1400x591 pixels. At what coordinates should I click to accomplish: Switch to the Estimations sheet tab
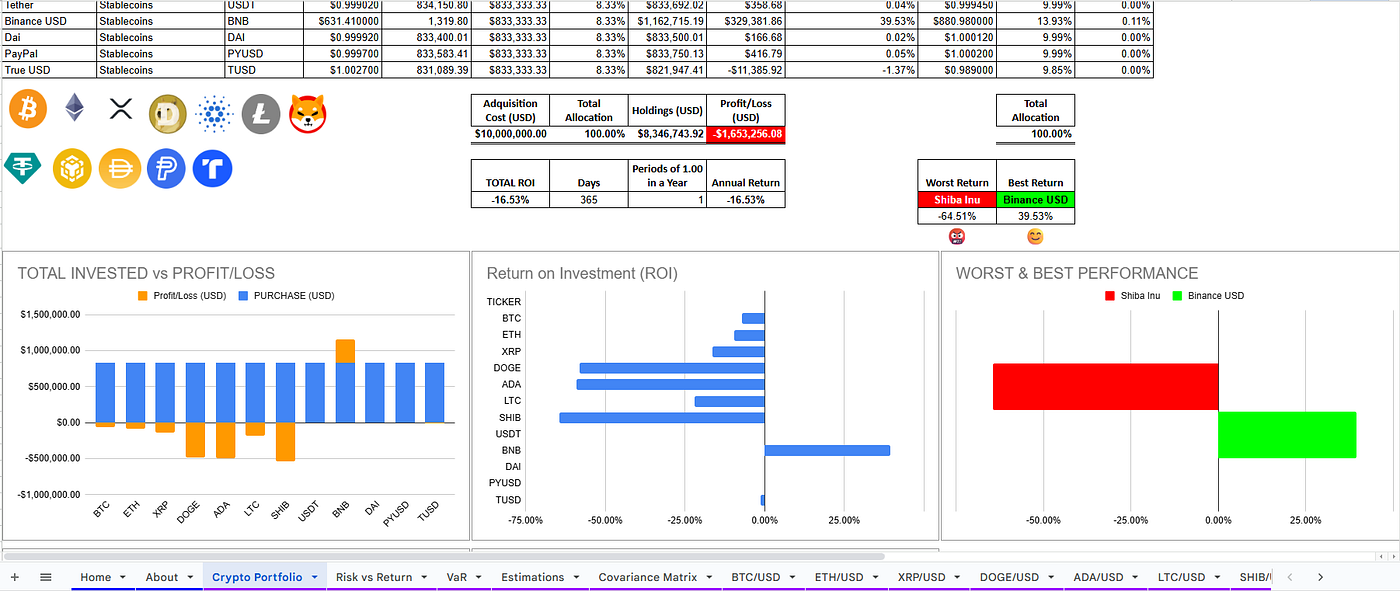[532, 577]
